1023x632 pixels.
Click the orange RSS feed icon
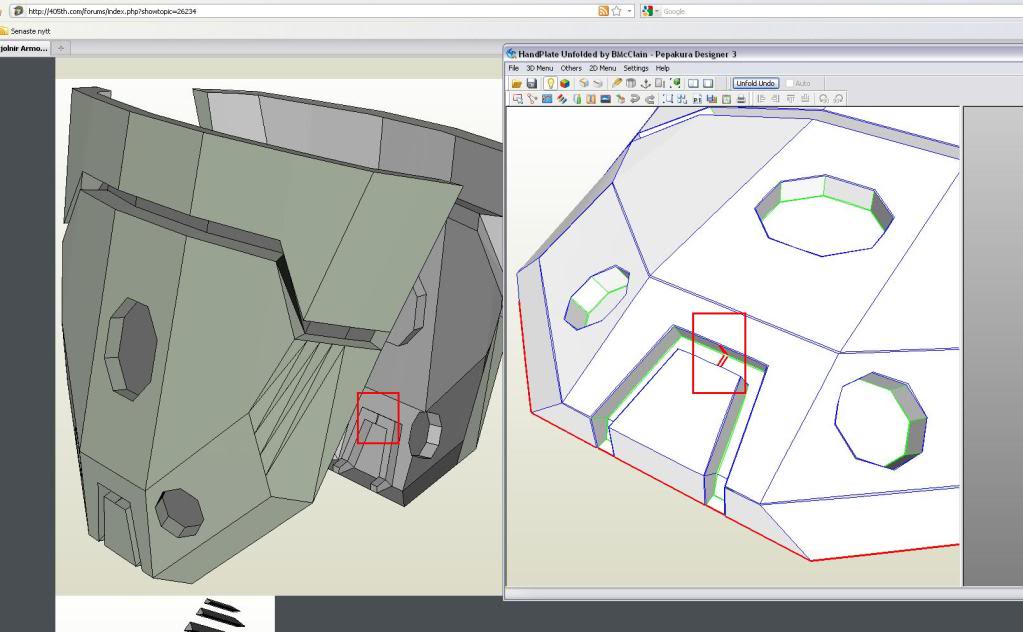(x=603, y=11)
